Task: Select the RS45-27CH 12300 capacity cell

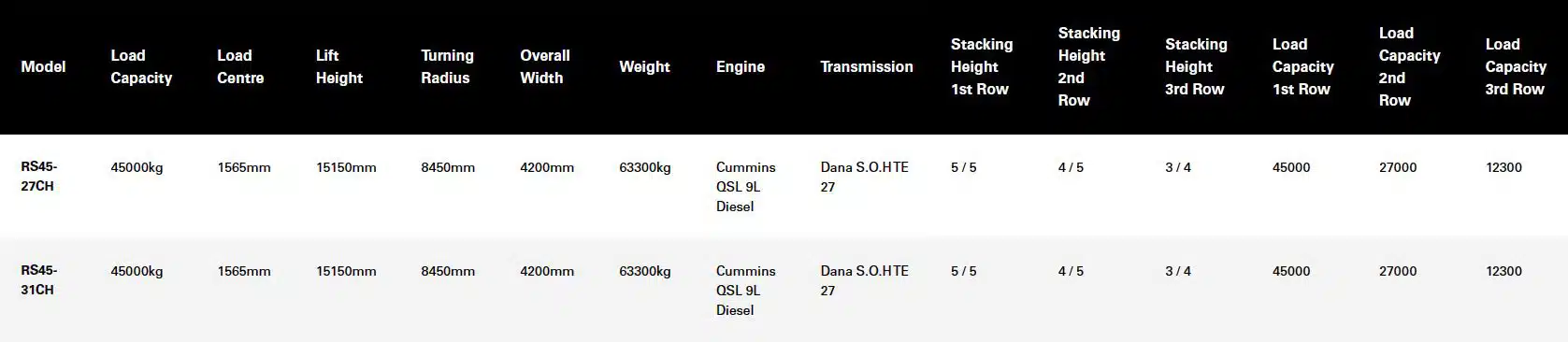Action: (1503, 167)
